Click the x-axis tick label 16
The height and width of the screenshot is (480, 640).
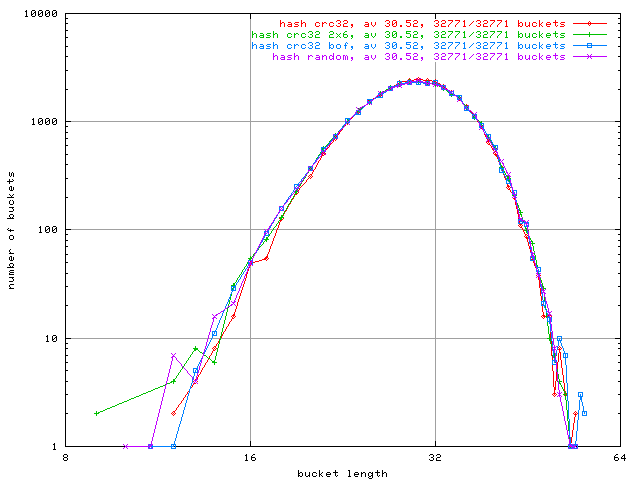(x=250, y=458)
